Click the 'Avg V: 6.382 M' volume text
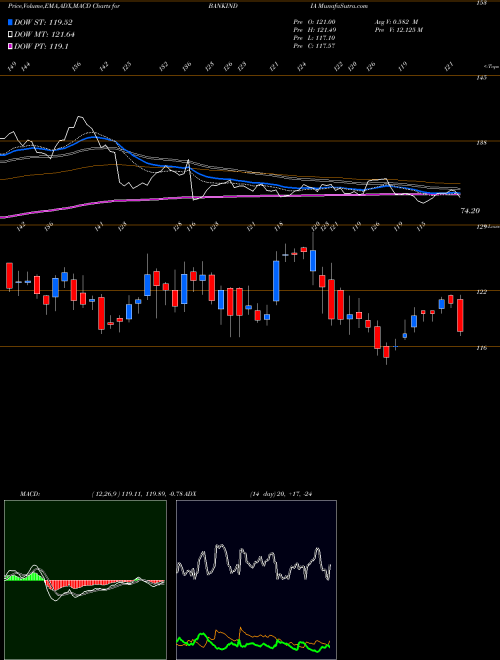This screenshot has height=660, width=500. [x=396, y=22]
